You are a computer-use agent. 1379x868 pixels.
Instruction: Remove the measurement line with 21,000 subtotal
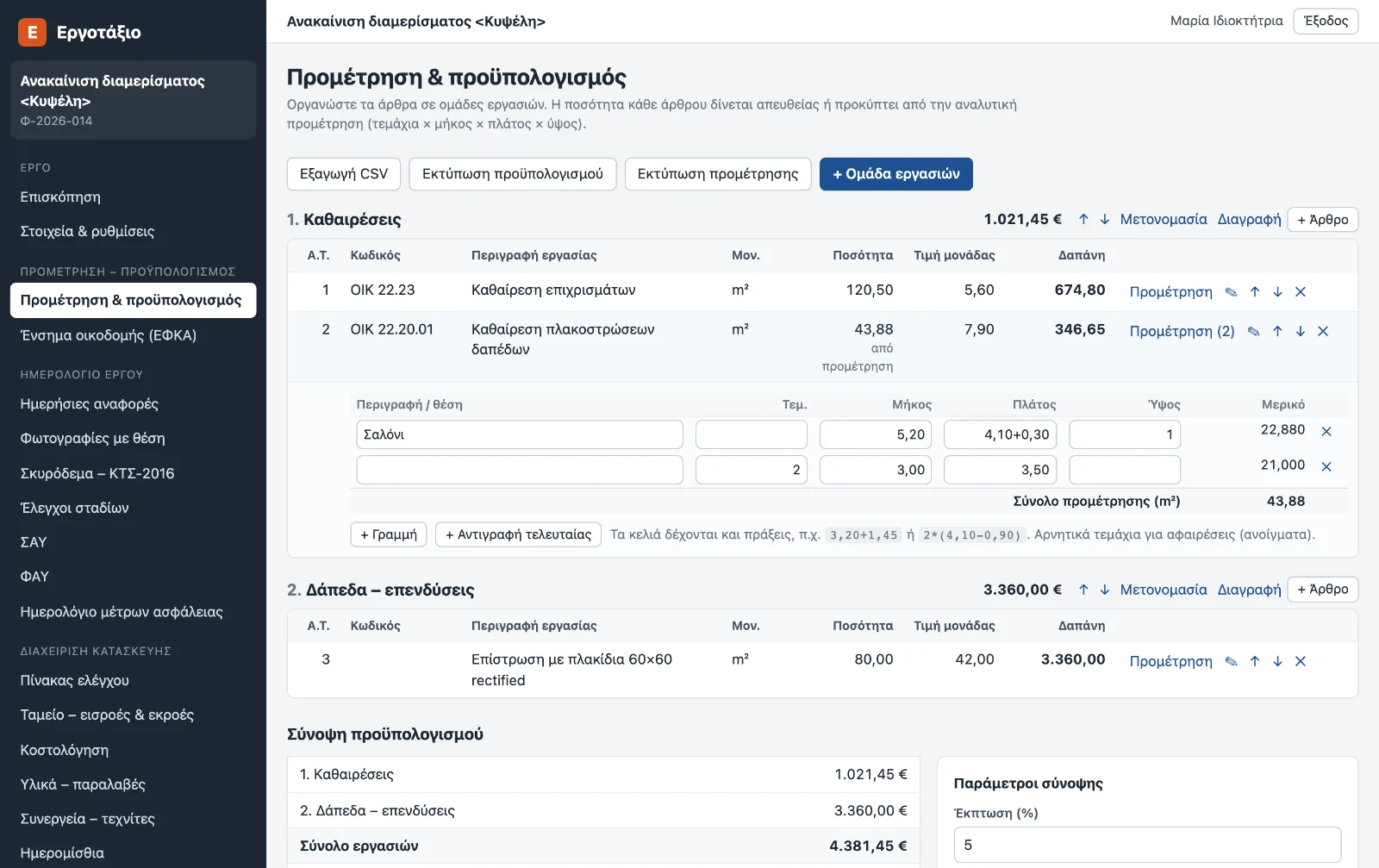pyautogui.click(x=1326, y=466)
